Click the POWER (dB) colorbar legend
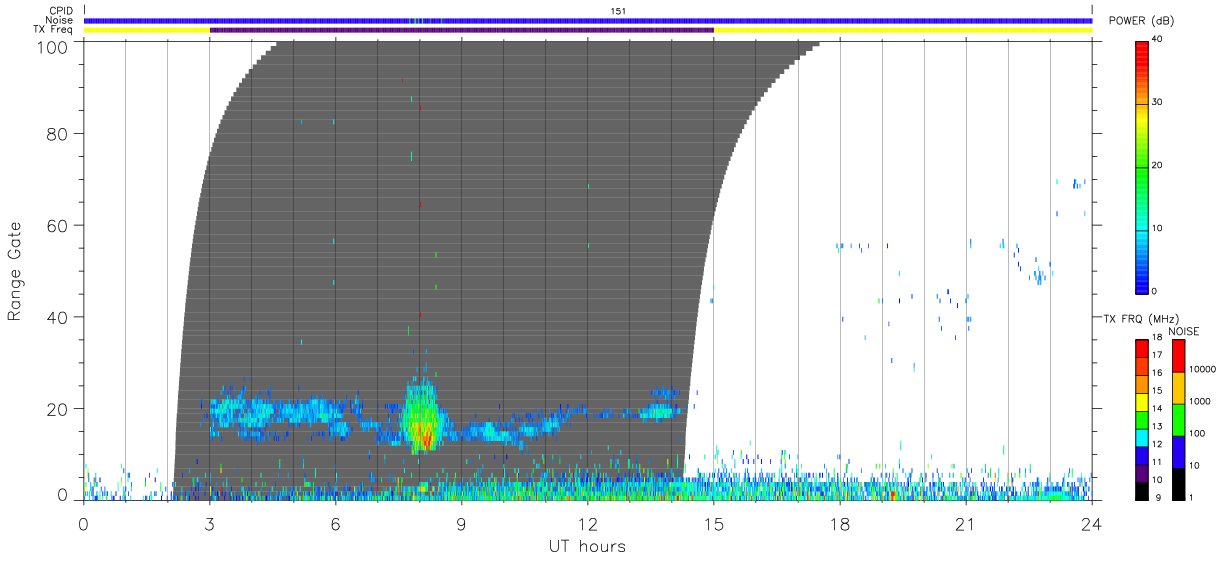Screen dimensions: 1228x567 (1142, 167)
